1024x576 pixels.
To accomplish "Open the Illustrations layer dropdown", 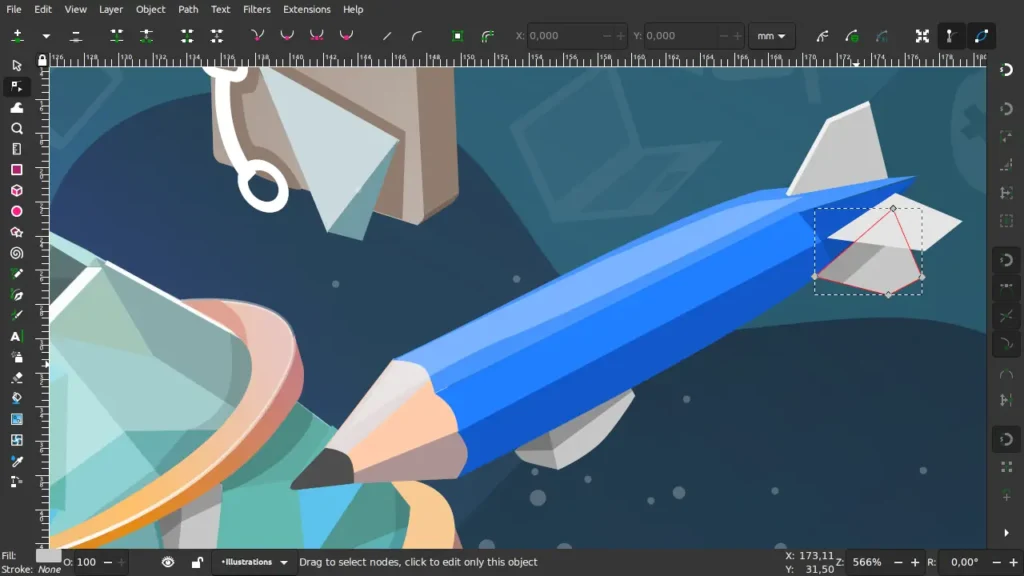I will tap(254, 562).
